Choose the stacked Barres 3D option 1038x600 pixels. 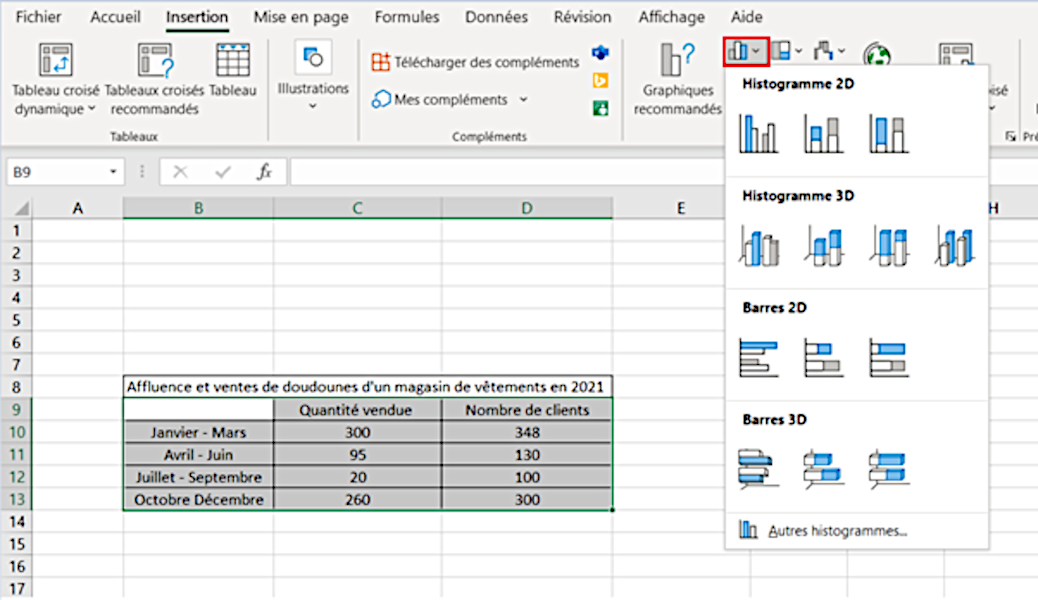[822, 465]
